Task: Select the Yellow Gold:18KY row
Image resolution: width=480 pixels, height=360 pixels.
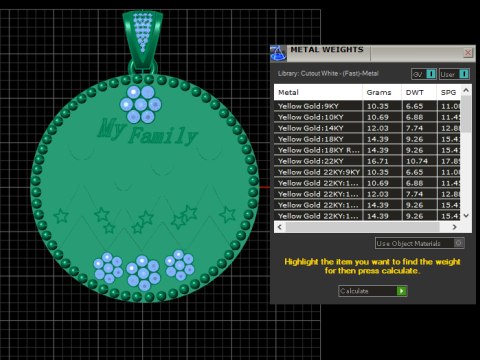Action: tap(367, 139)
